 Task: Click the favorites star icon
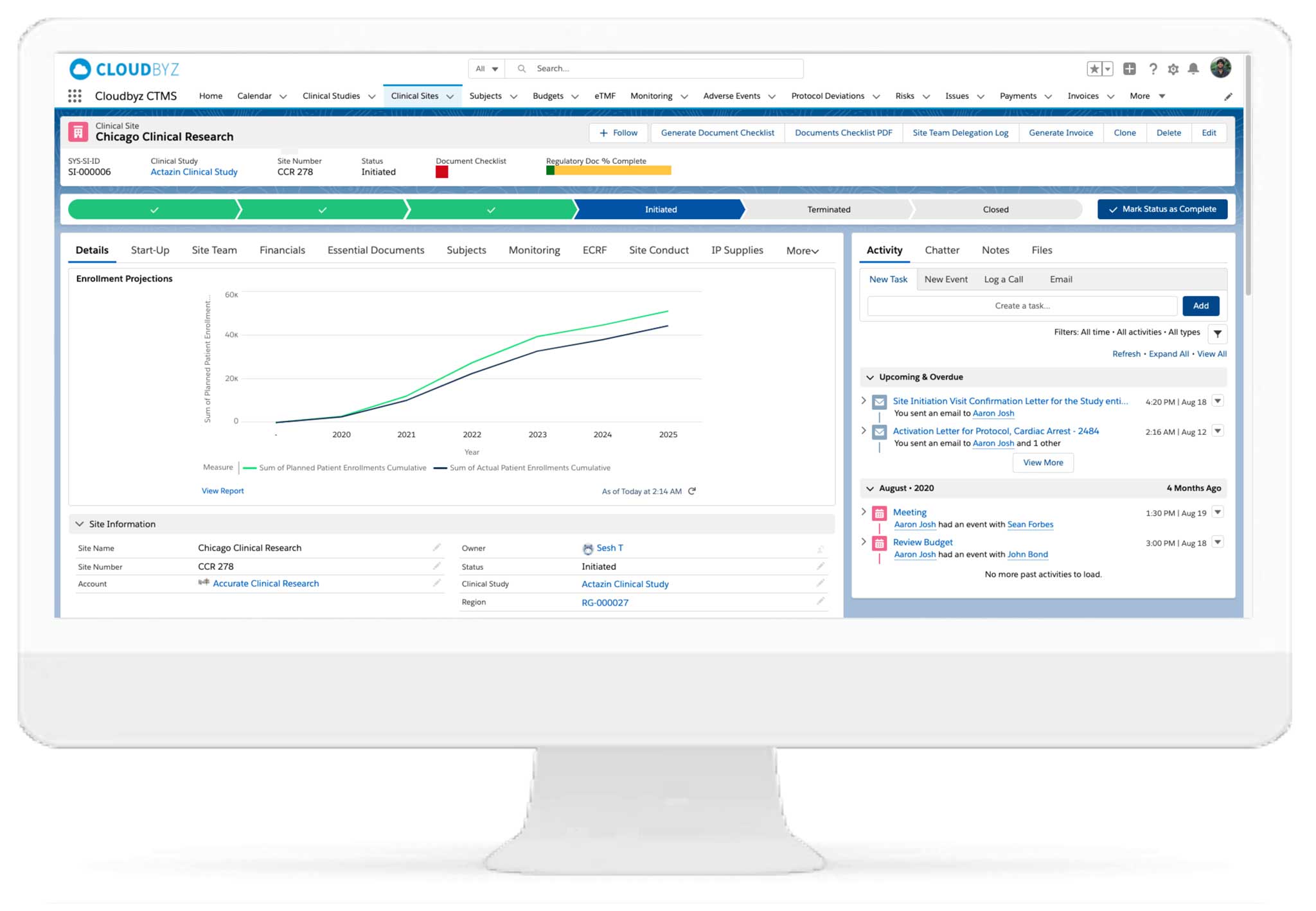[1094, 69]
